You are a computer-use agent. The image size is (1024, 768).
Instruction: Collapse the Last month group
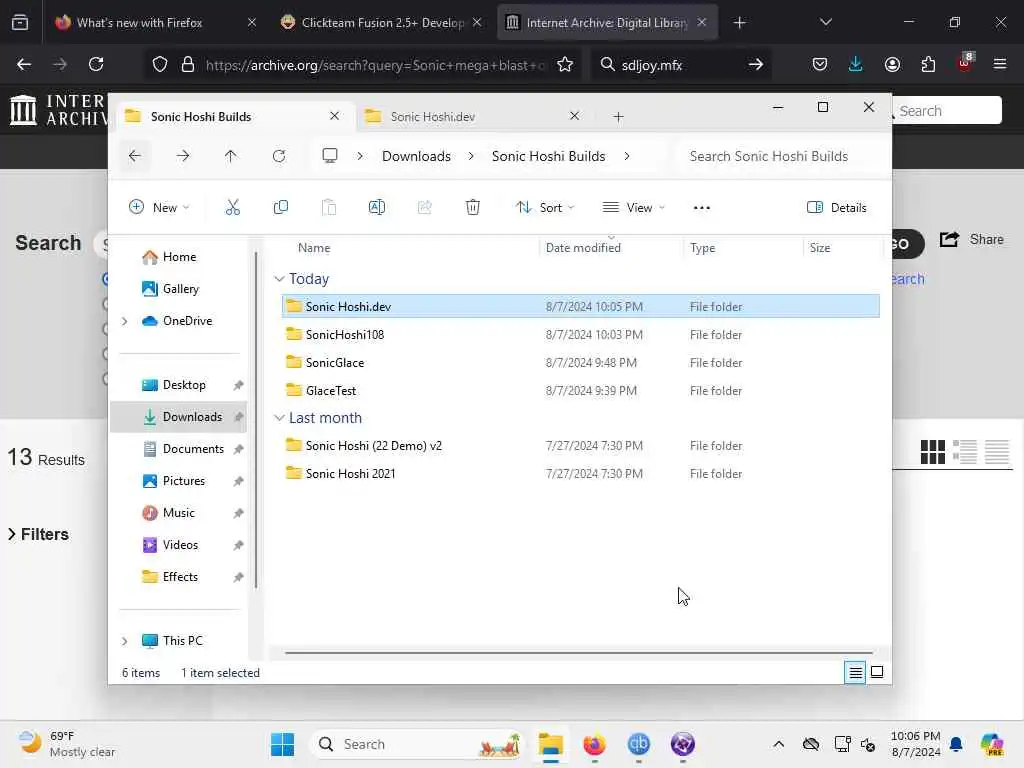pyautogui.click(x=280, y=418)
